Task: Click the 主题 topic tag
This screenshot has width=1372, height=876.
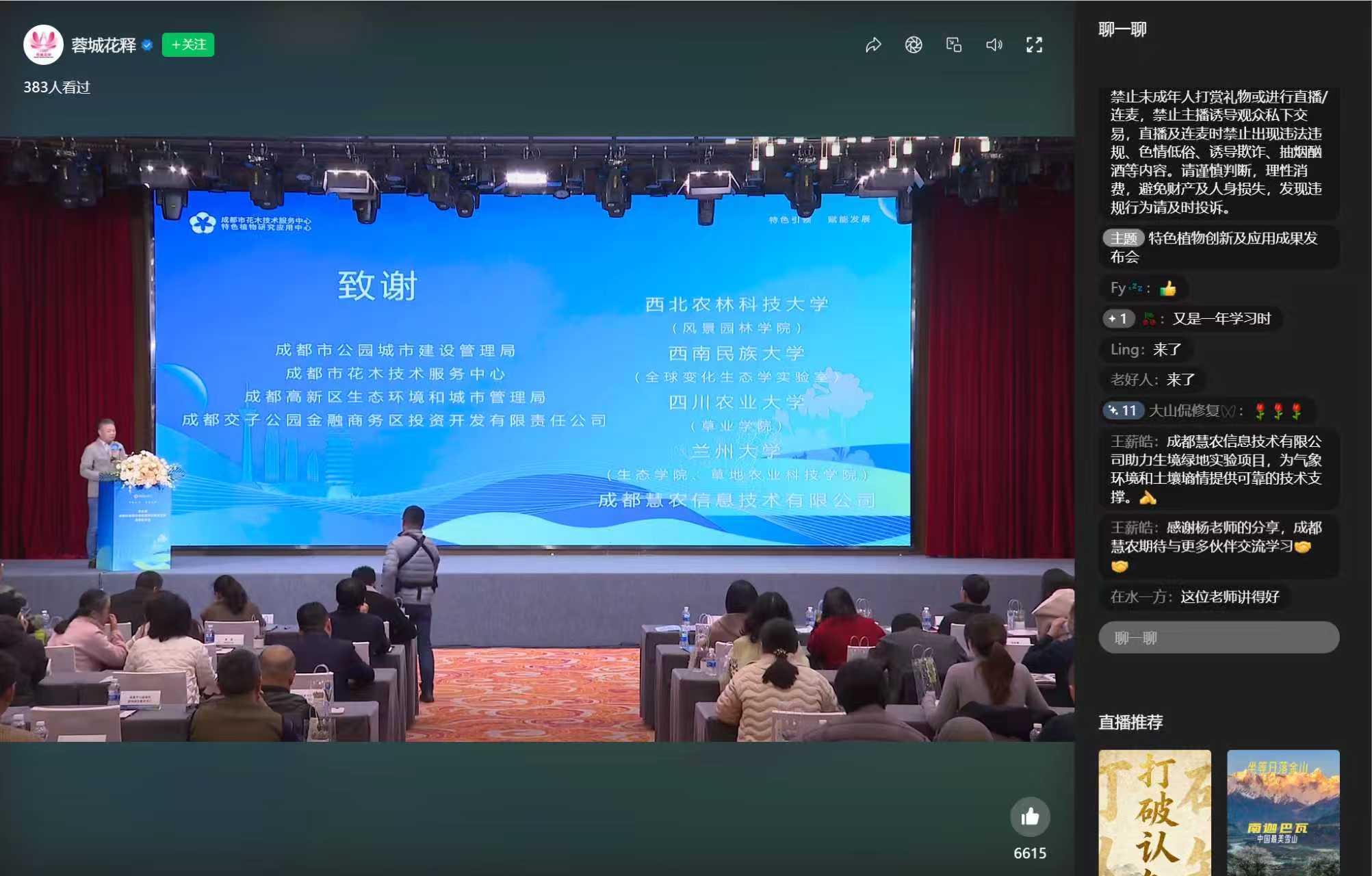Action: (x=1124, y=238)
